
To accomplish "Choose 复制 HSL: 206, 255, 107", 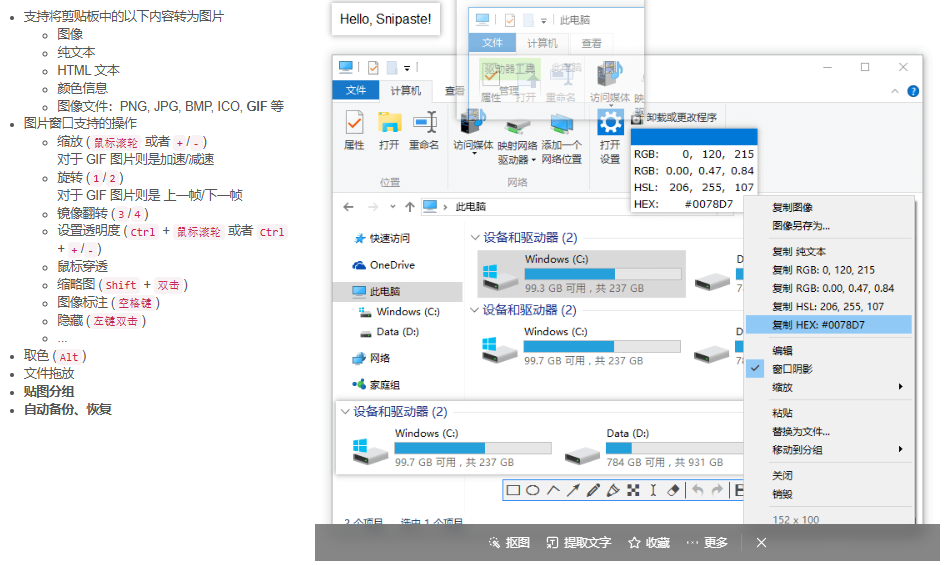I will [829, 307].
